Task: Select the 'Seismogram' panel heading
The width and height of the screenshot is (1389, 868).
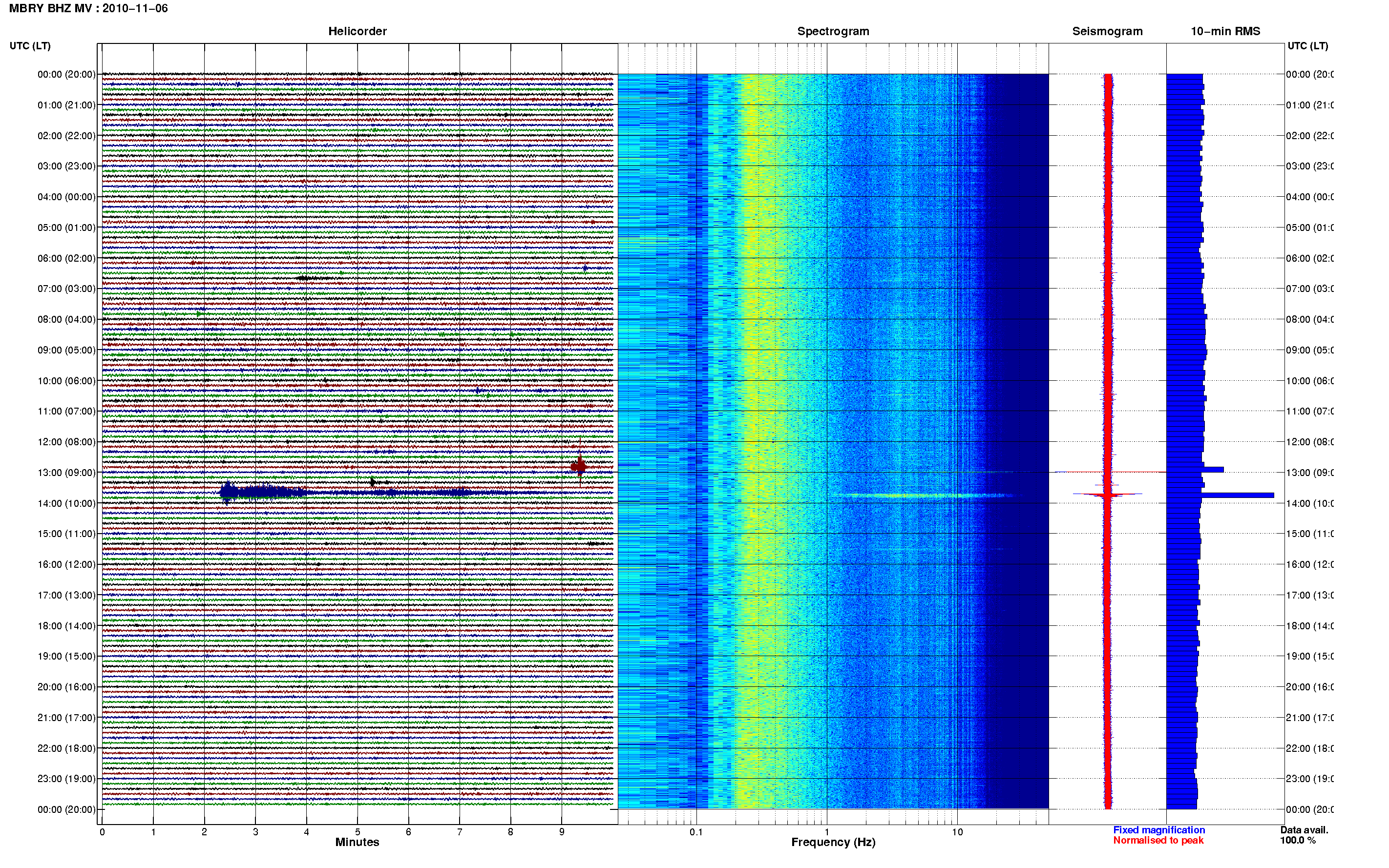Action: click(x=1107, y=32)
